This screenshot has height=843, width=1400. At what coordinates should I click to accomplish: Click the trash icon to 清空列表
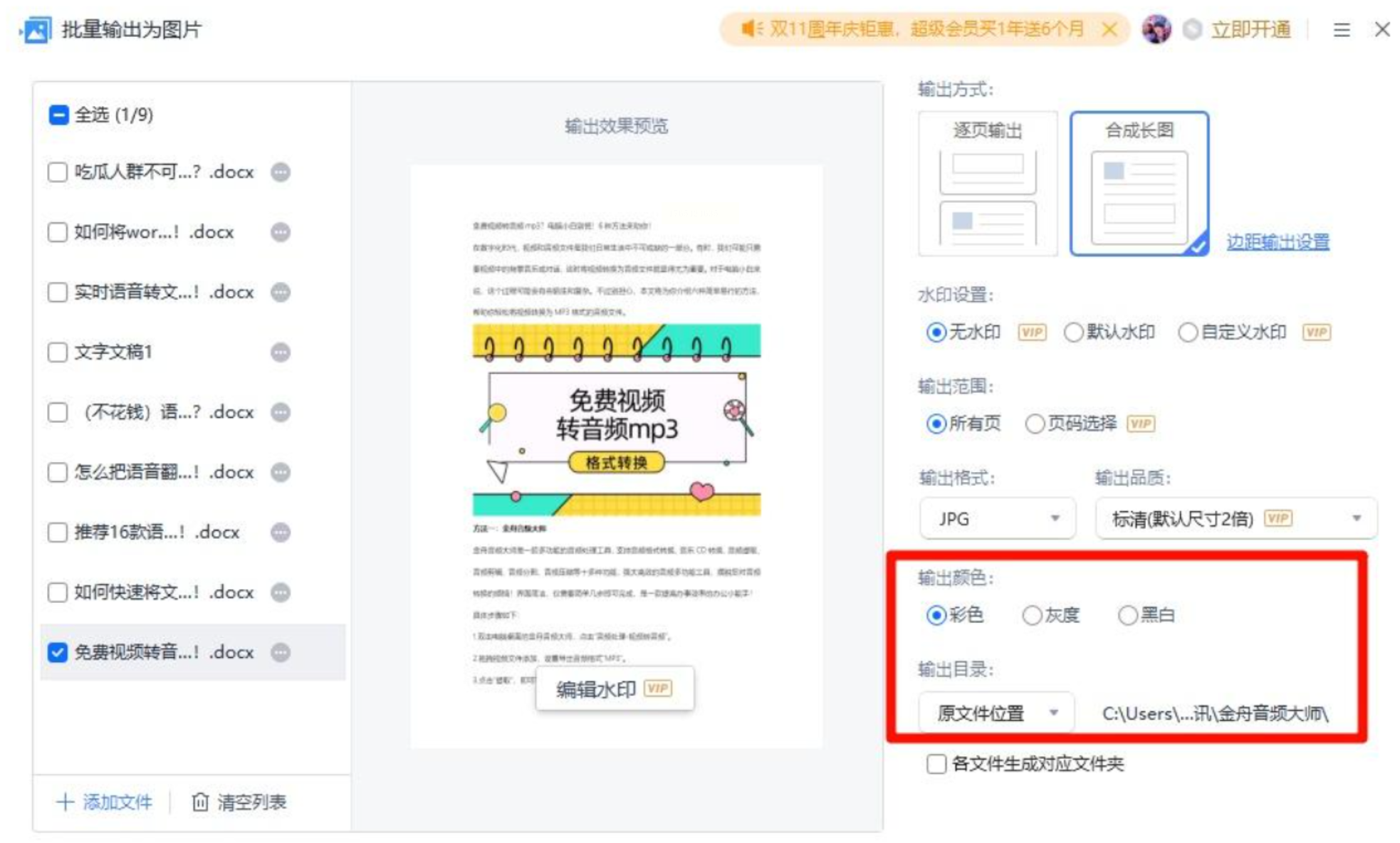pyautogui.click(x=200, y=802)
